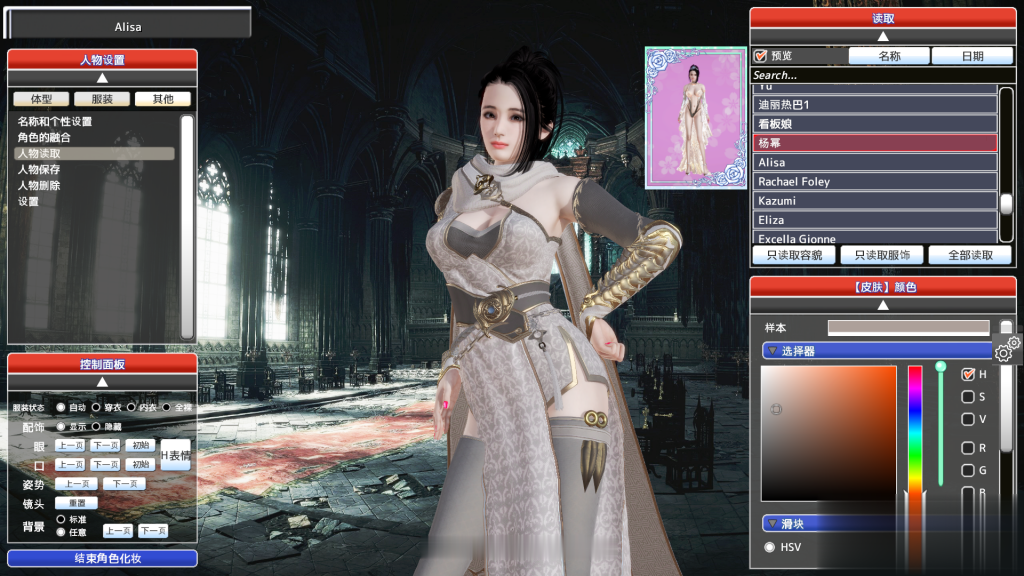The height and width of the screenshot is (576, 1024).
Task: Switch to the 体型 tab
Action: [41, 99]
